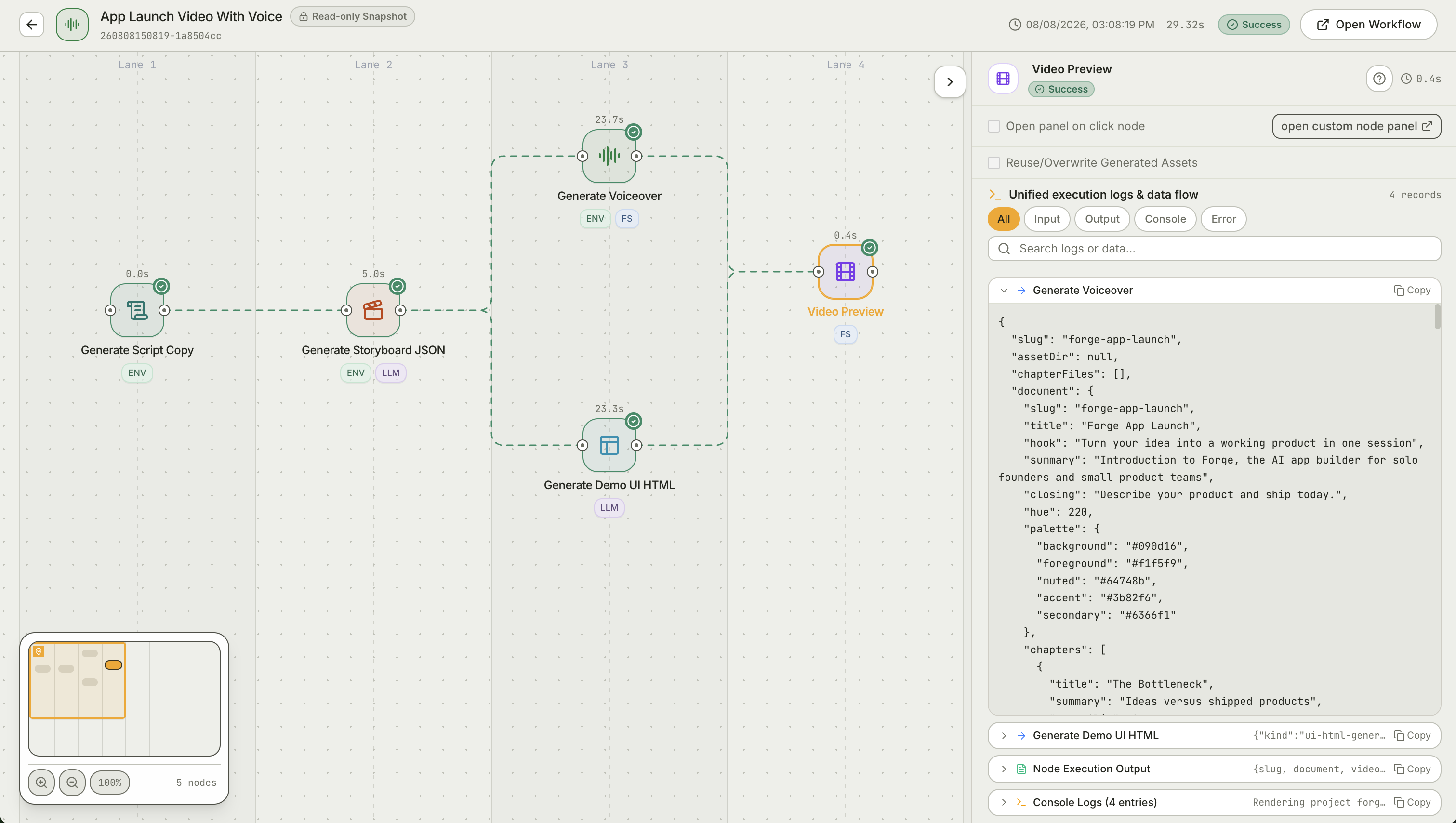
Task: Show All log records filter
Action: point(1004,219)
